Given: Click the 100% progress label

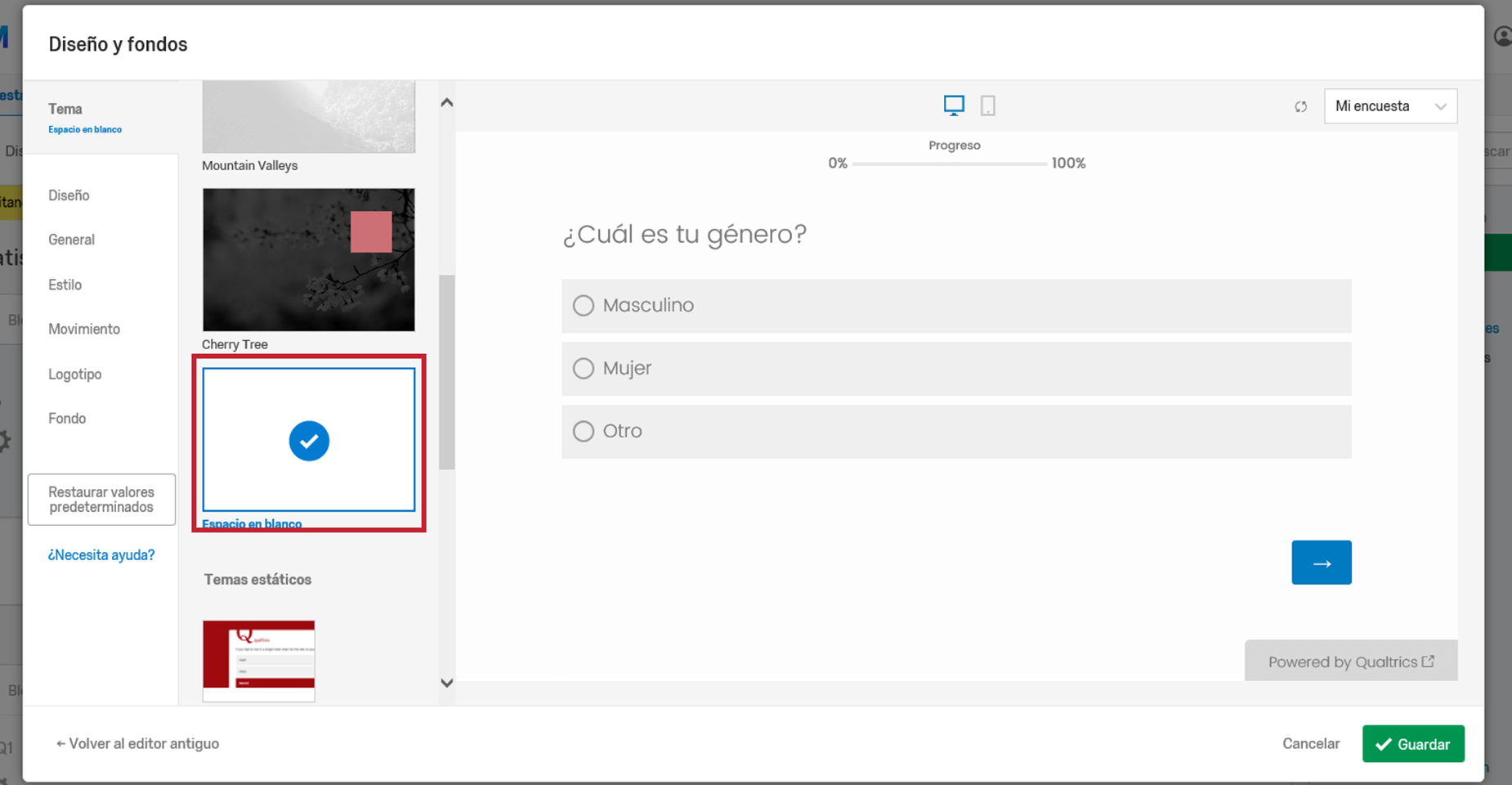Looking at the screenshot, I should [1068, 164].
